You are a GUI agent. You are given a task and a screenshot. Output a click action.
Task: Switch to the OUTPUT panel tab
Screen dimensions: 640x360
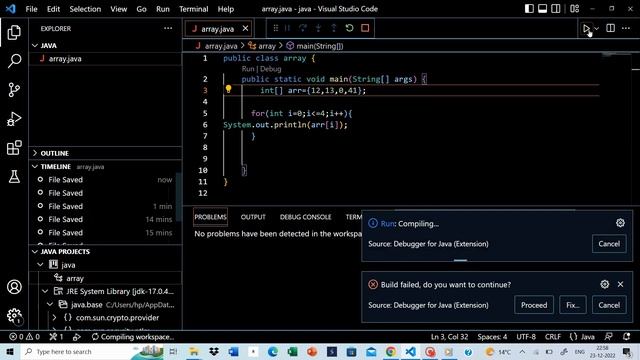(253, 217)
